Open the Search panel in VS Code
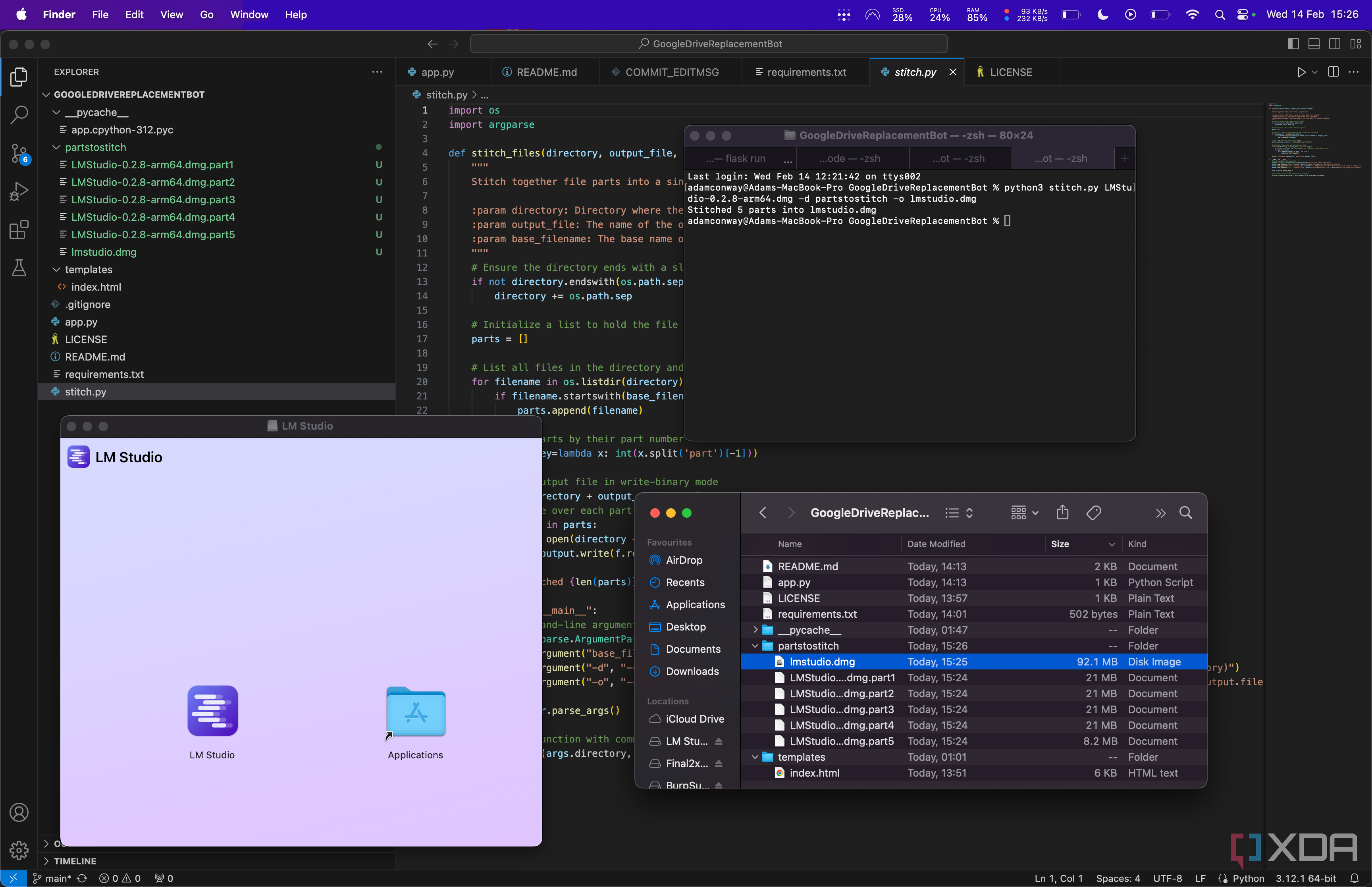Image resolution: width=1372 pixels, height=887 pixels. 19,115
